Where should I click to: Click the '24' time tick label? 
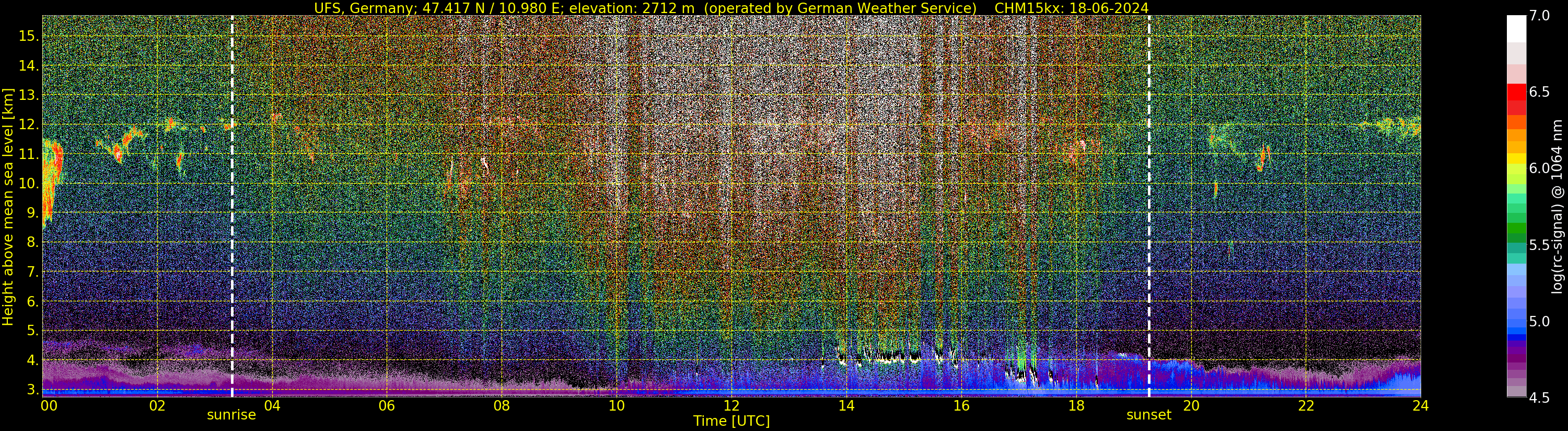(1421, 405)
